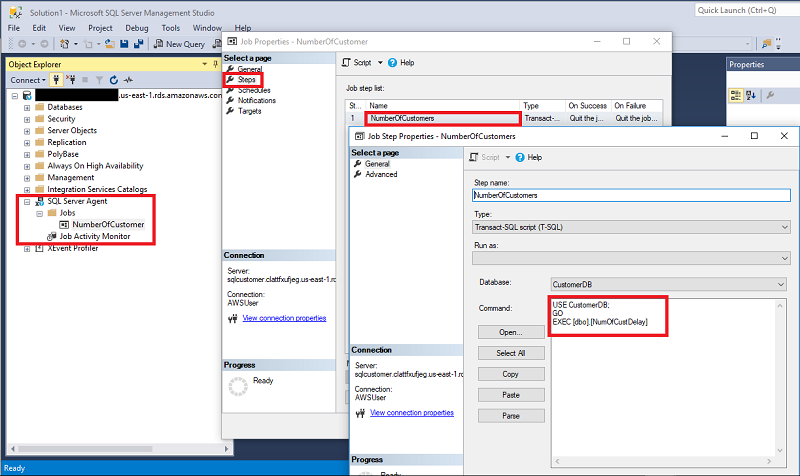Open the Run as dropdown
This screenshot has height=476, width=800.
tap(631, 258)
